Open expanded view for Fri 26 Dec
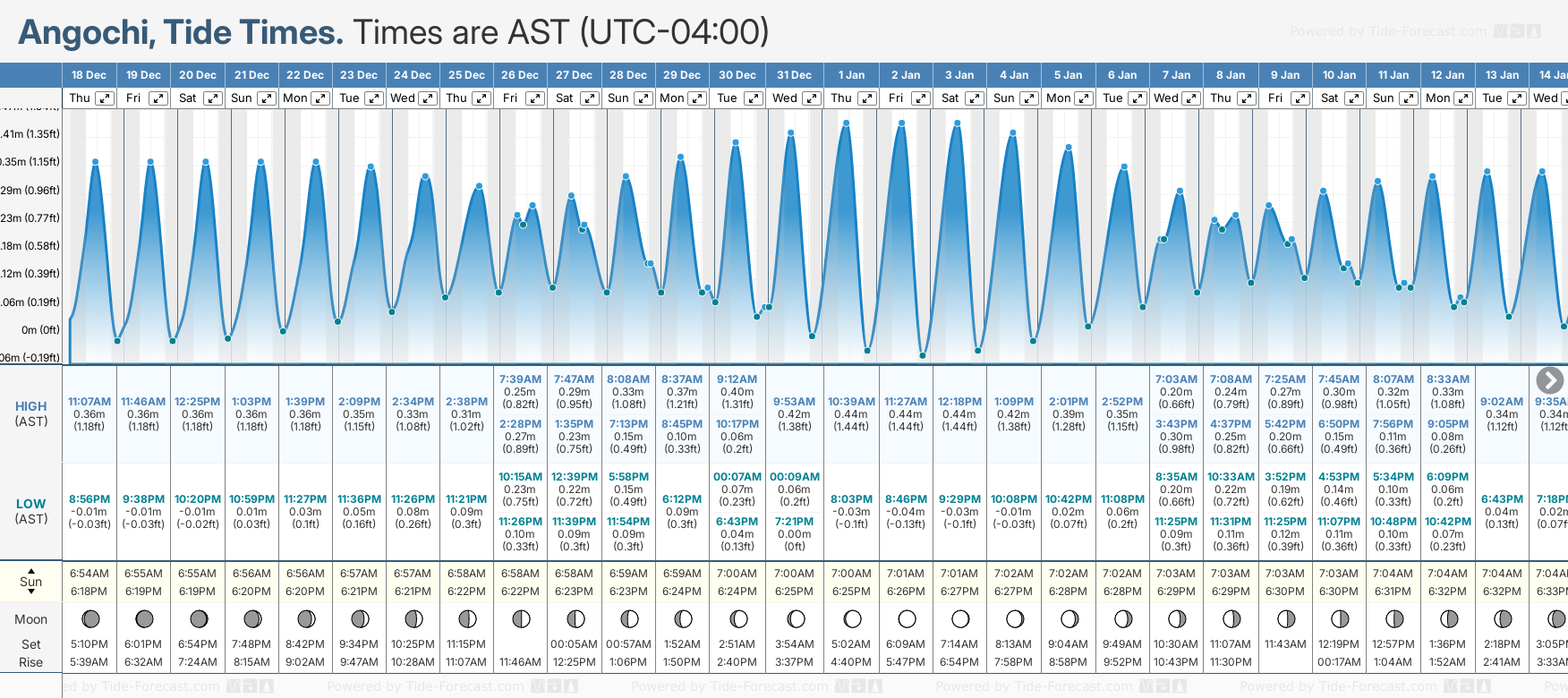 [x=535, y=98]
